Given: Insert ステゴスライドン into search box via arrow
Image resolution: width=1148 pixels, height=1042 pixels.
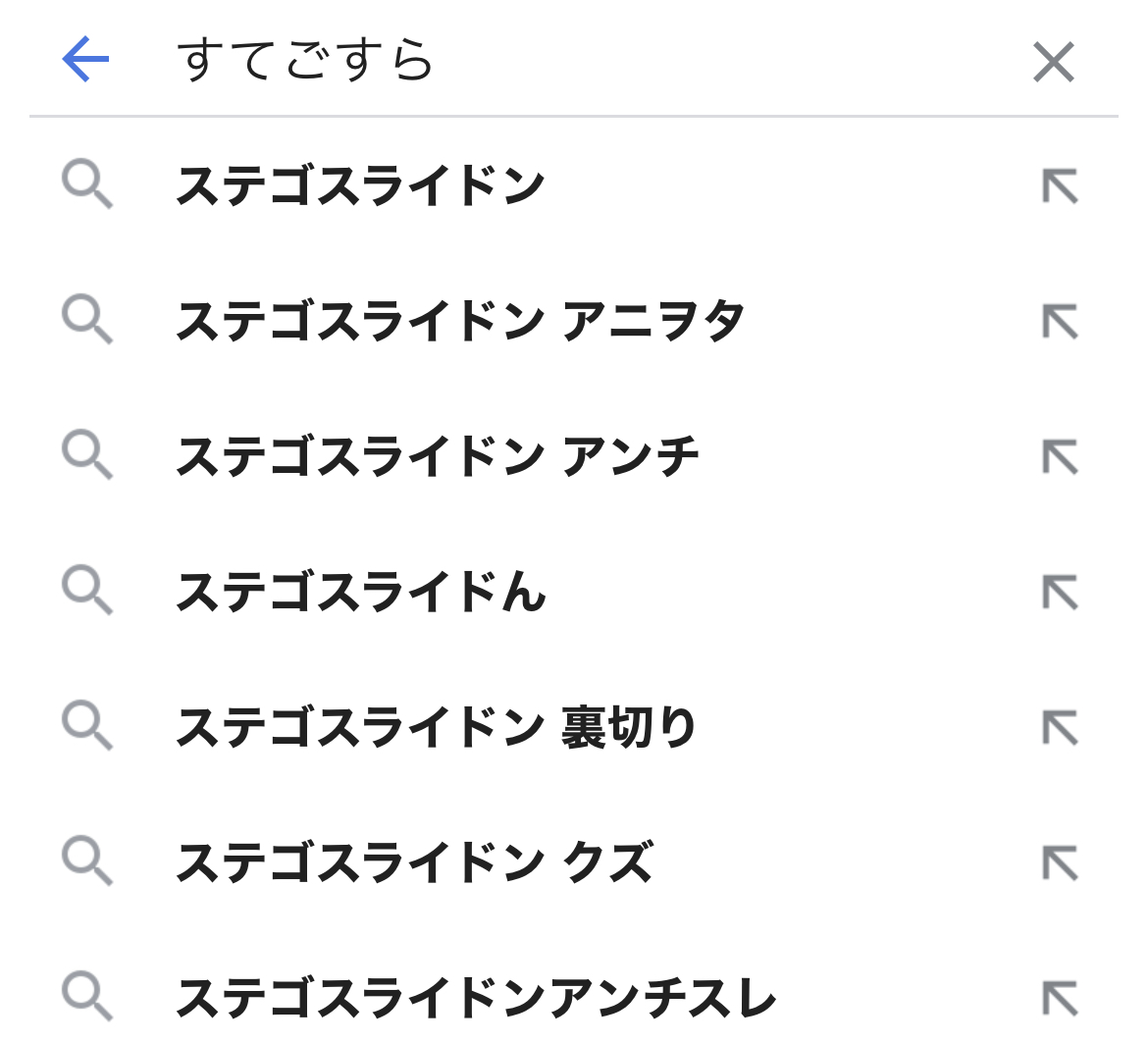Looking at the screenshot, I should (x=1060, y=185).
